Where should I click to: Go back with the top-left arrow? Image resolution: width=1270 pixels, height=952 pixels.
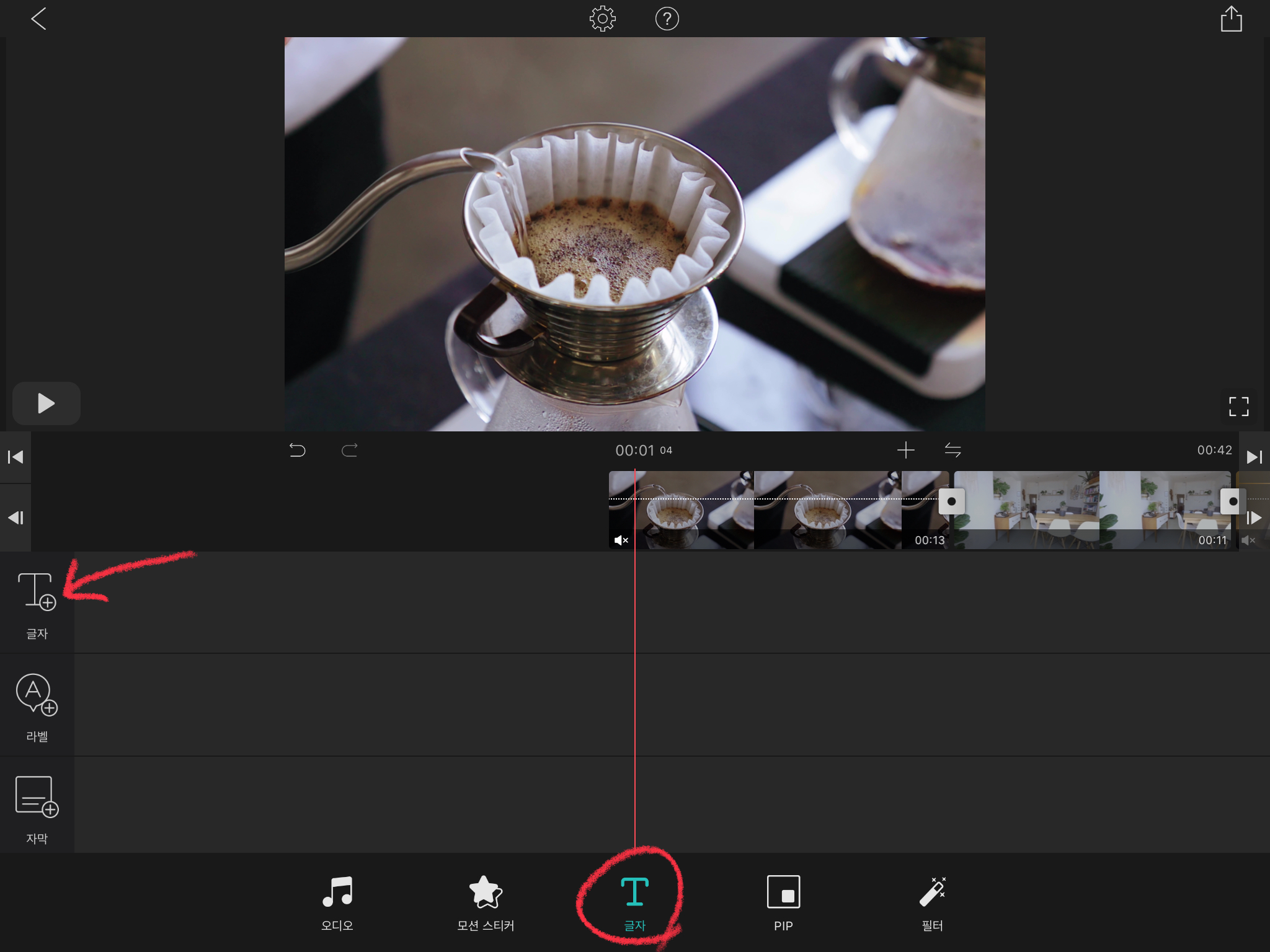pos(38,19)
